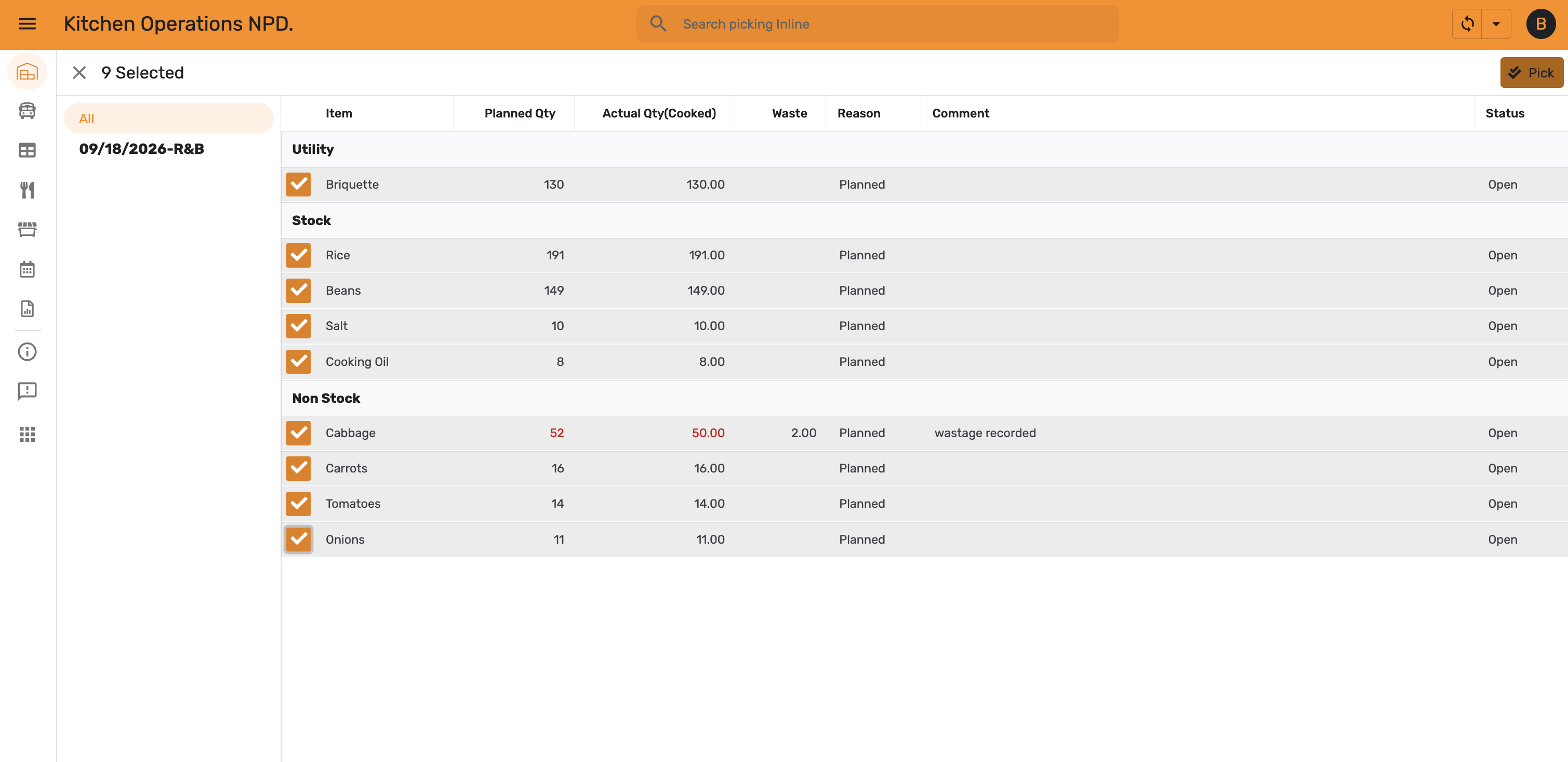1568x762 pixels.
Task: Open the delivery bus sidebar icon
Action: coord(28,111)
